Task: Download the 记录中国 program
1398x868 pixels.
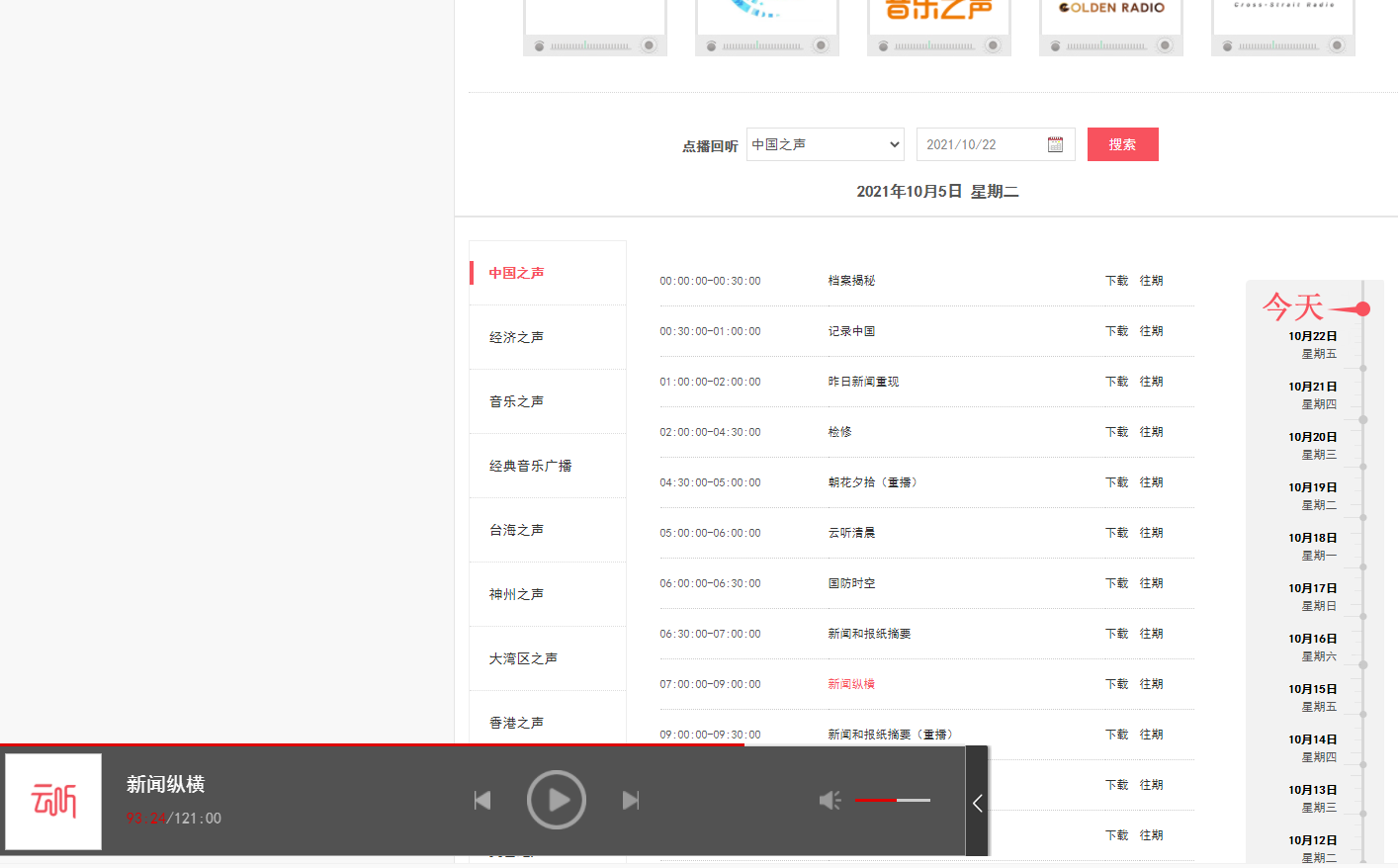Action: pos(1116,331)
